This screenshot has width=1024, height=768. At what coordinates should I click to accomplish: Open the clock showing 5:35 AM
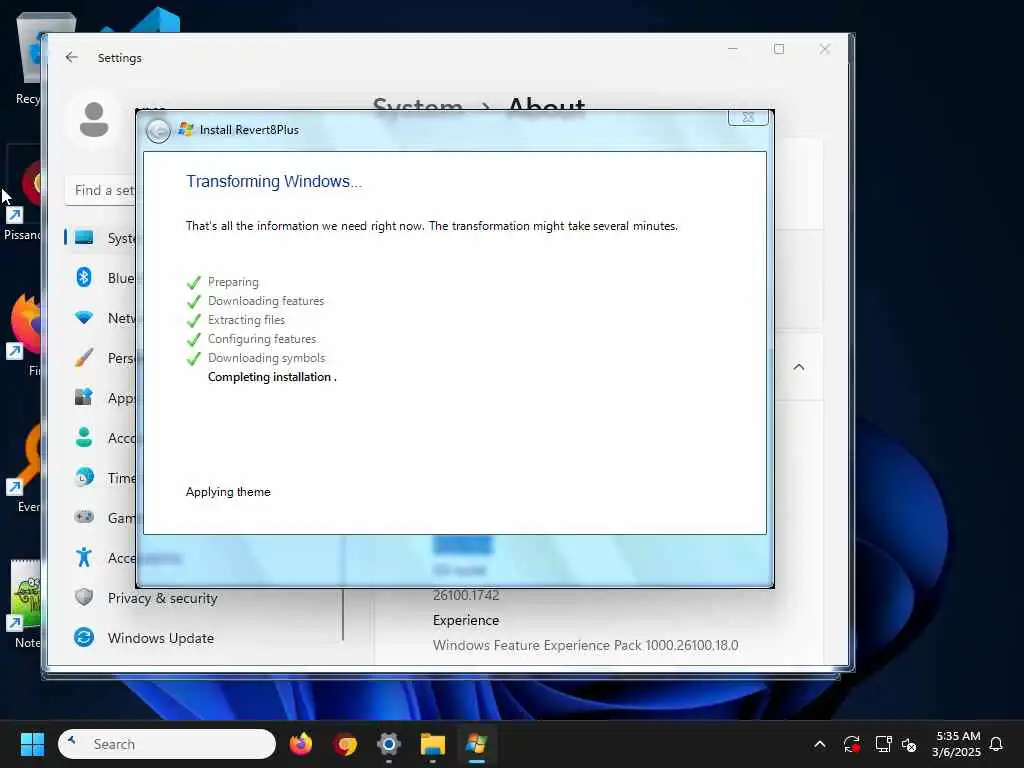point(957,744)
